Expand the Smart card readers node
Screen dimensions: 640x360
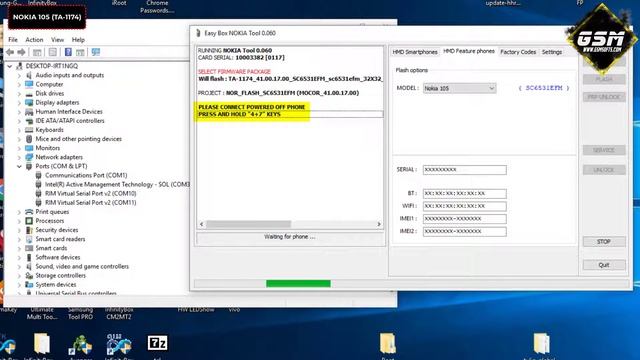click(x=19, y=239)
